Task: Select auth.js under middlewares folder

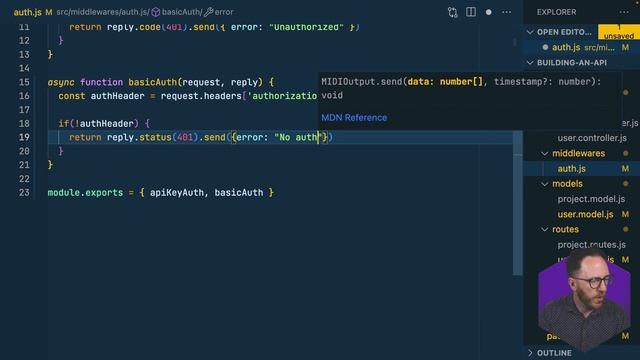Action: 571,169
